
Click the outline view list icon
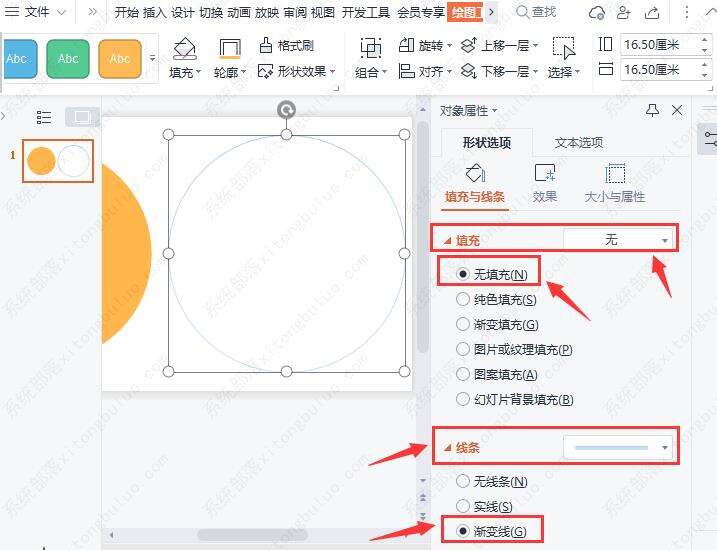pos(44,117)
